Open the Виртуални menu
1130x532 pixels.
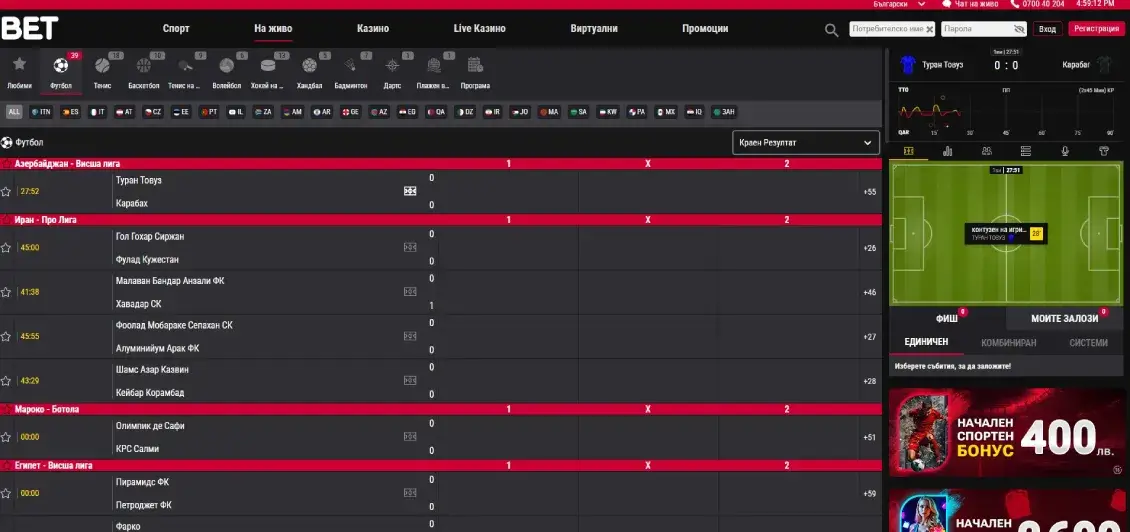pyautogui.click(x=594, y=29)
